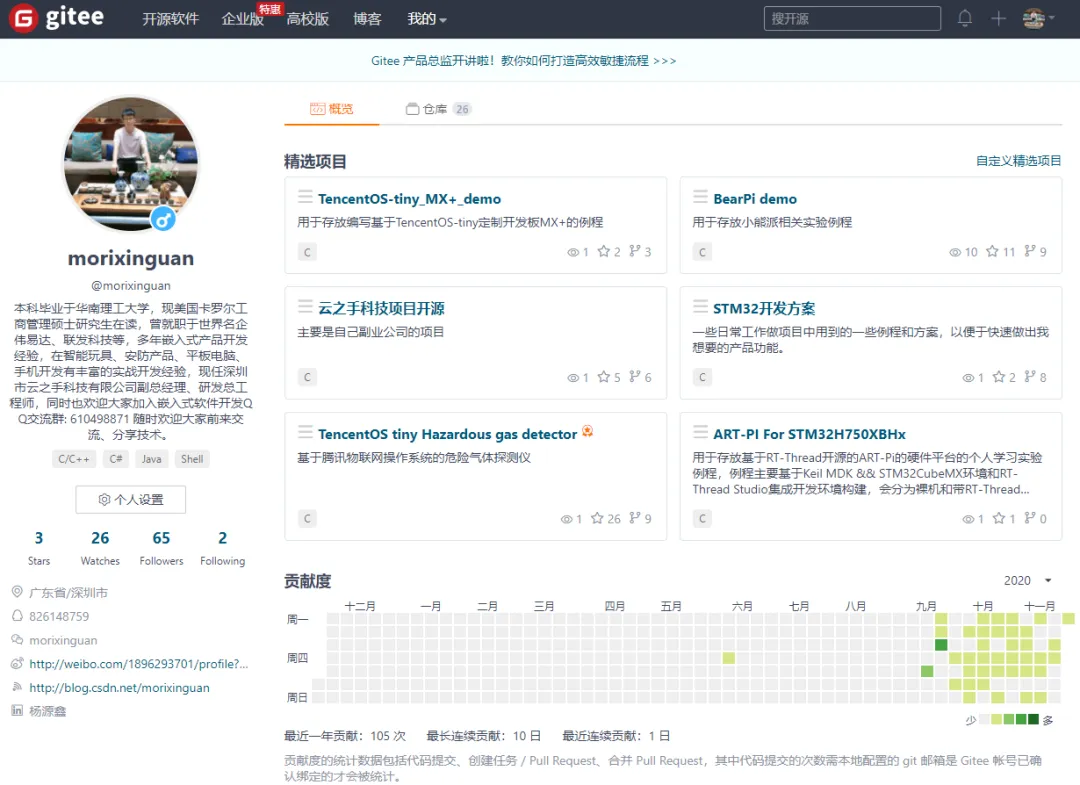1080x785 pixels.
Task: Expand the 我的 dropdown menu
Action: click(427, 19)
